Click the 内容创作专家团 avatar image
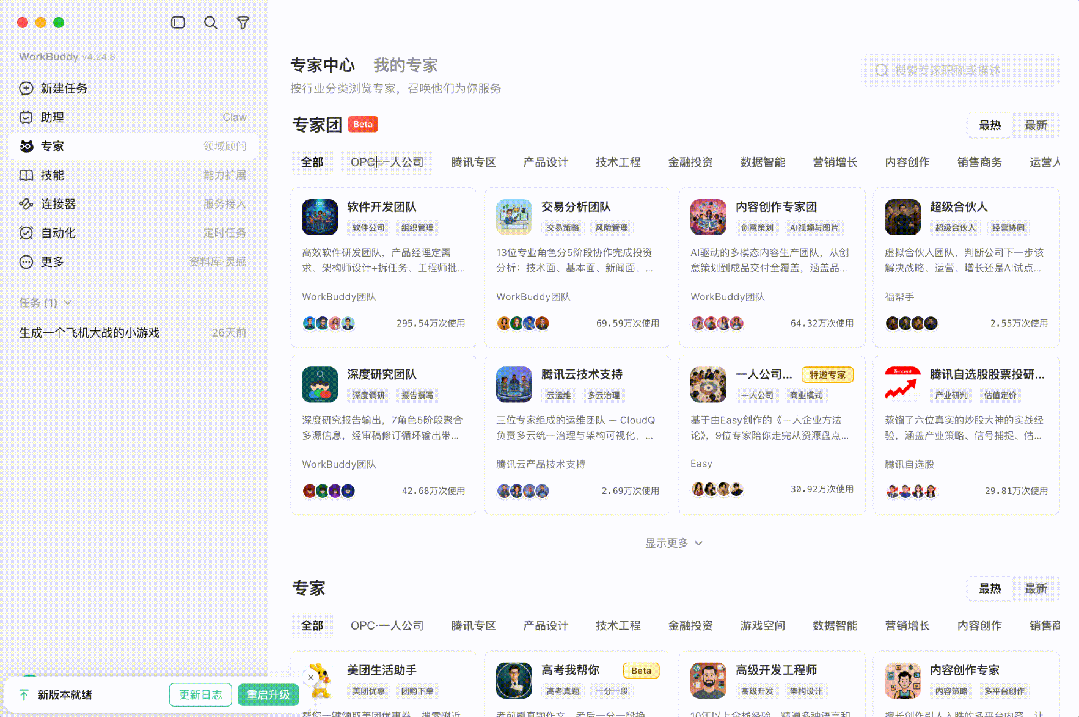Viewport: 1079px width, 717px height. click(x=708, y=217)
